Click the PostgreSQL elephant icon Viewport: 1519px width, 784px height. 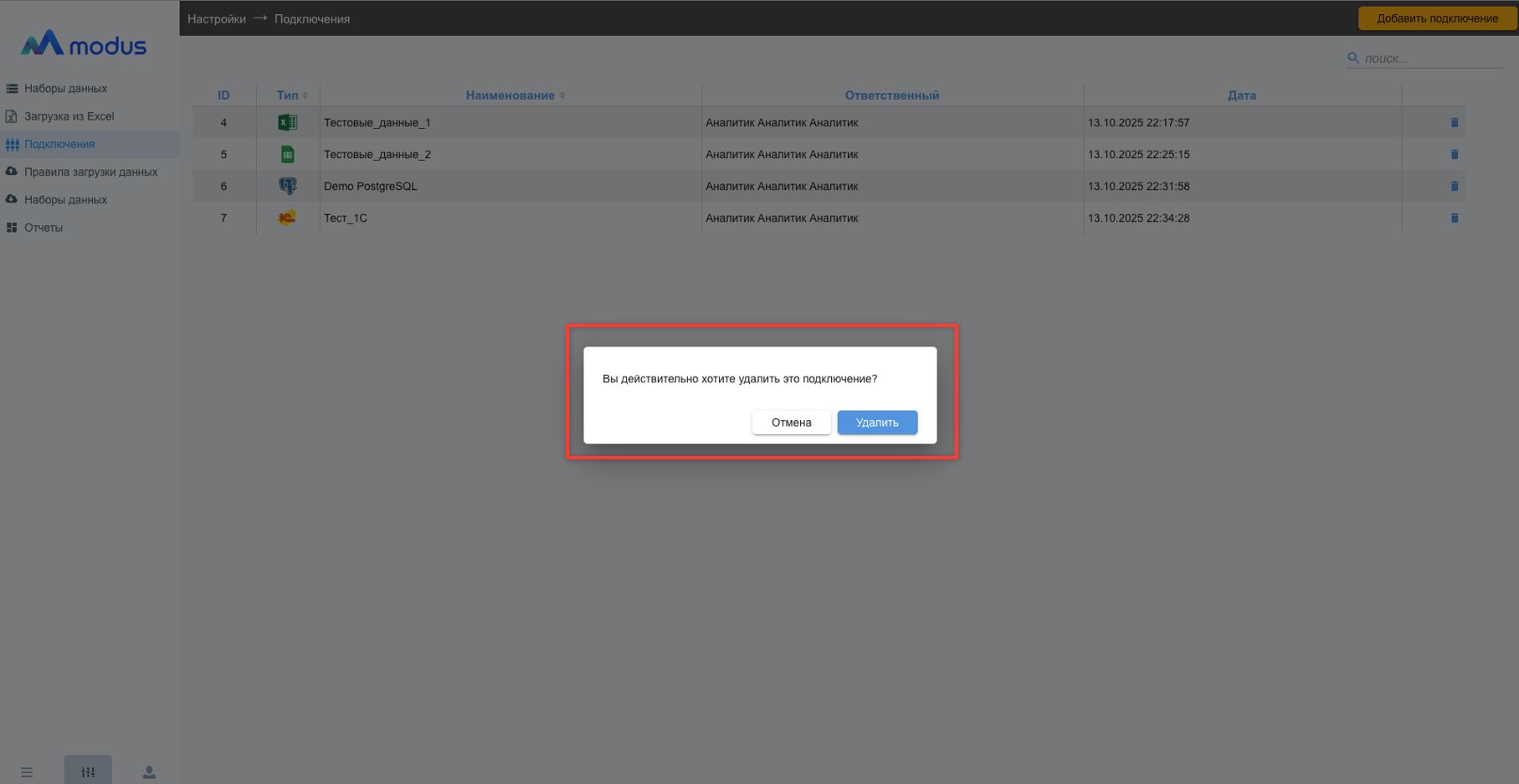(287, 187)
